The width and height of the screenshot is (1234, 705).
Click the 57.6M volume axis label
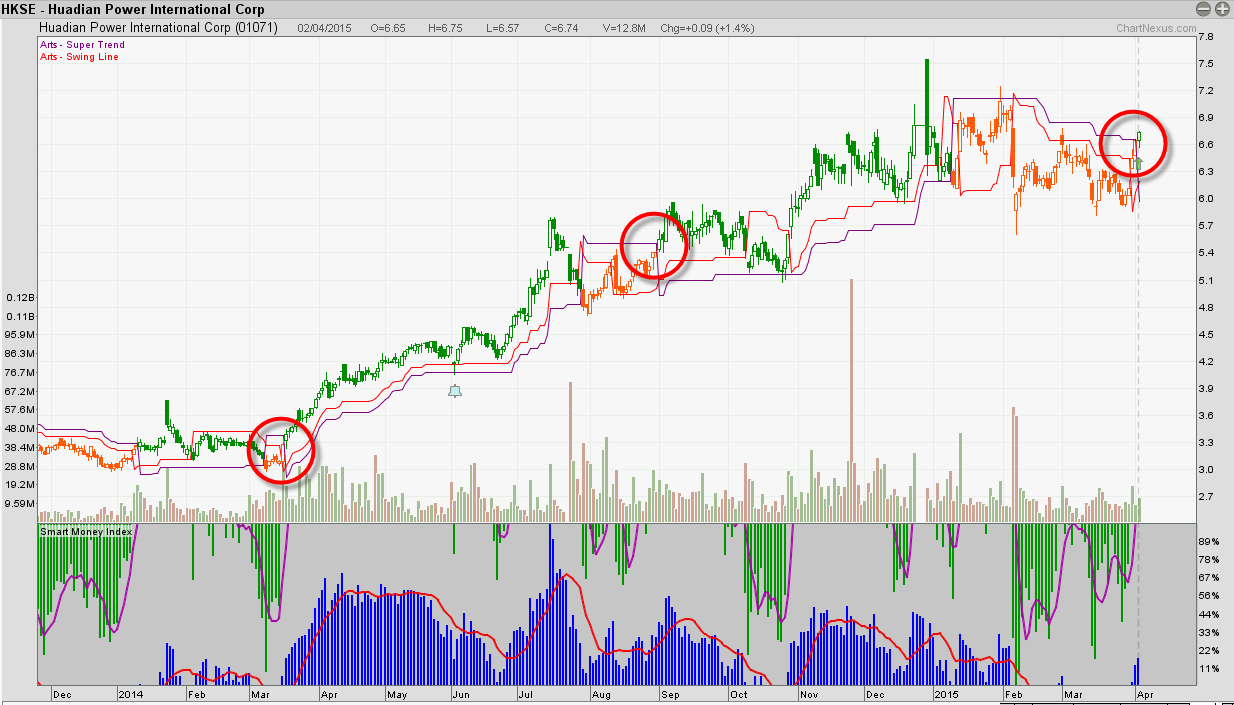click(21, 410)
